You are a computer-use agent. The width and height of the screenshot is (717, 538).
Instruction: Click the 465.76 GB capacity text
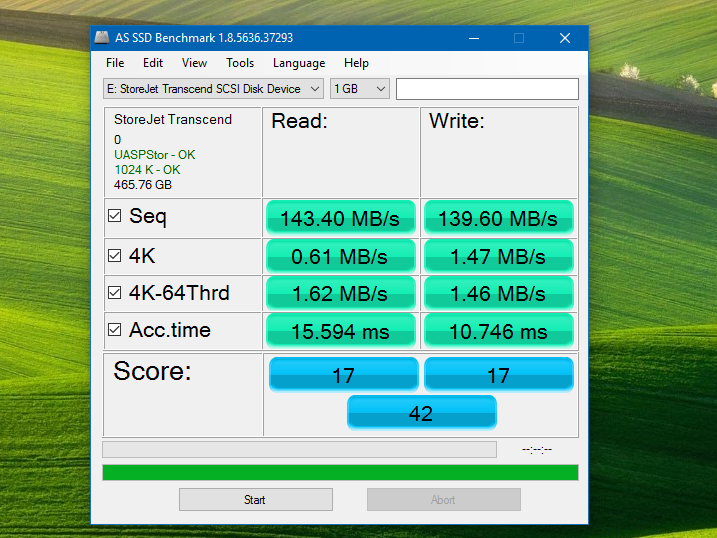(143, 185)
